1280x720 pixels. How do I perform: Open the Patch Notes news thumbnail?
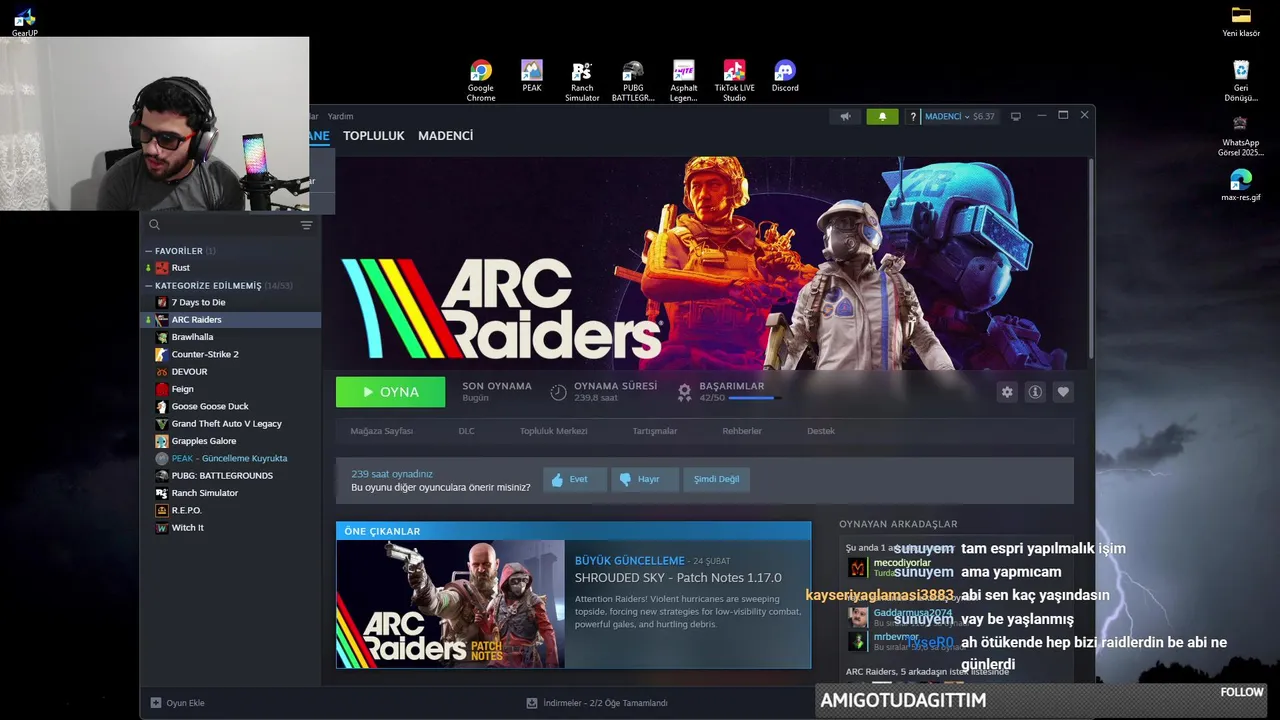[x=450, y=604]
